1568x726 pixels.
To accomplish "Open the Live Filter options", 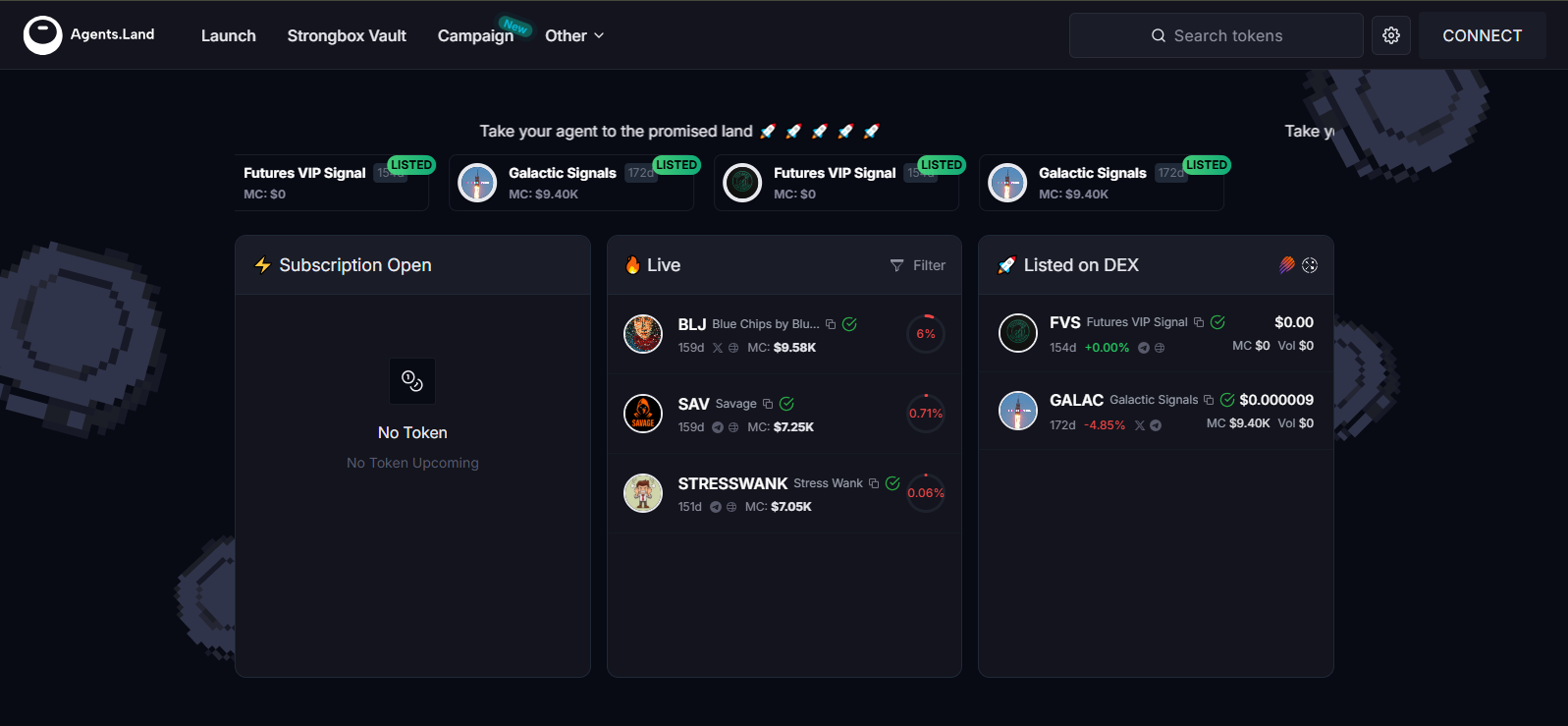I will point(918,265).
